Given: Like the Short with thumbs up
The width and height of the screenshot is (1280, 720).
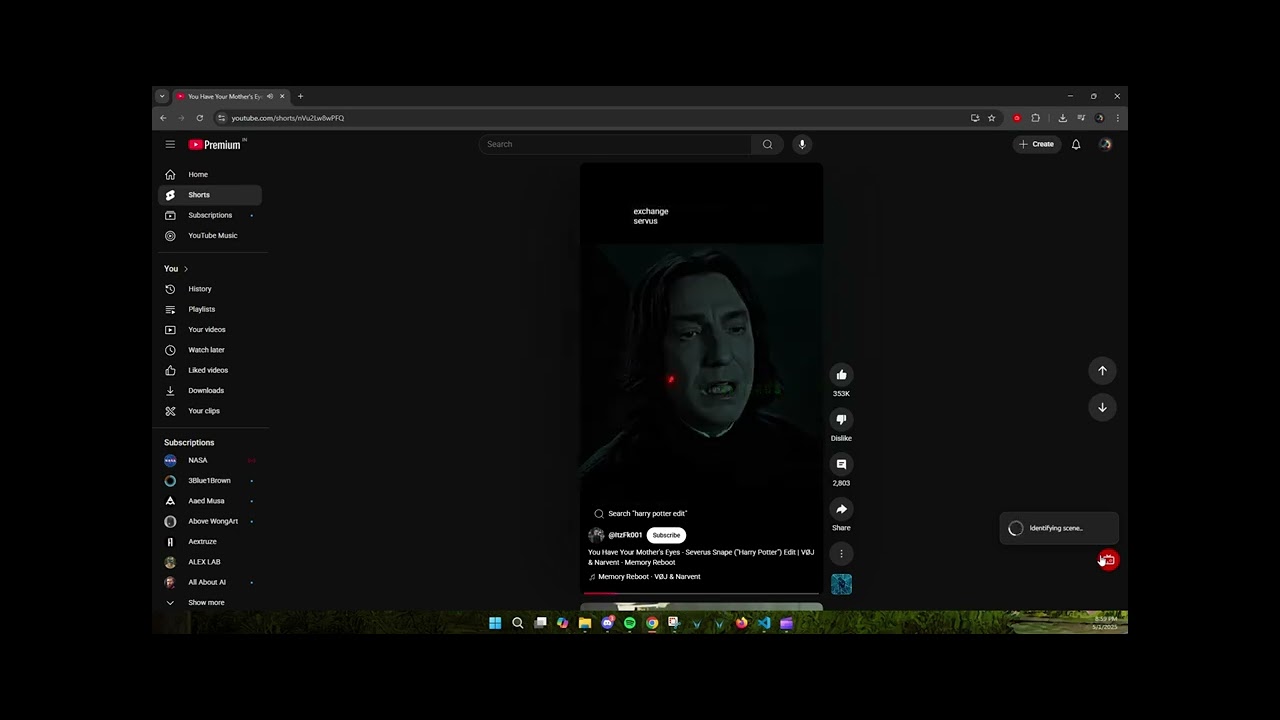Looking at the screenshot, I should (841, 375).
